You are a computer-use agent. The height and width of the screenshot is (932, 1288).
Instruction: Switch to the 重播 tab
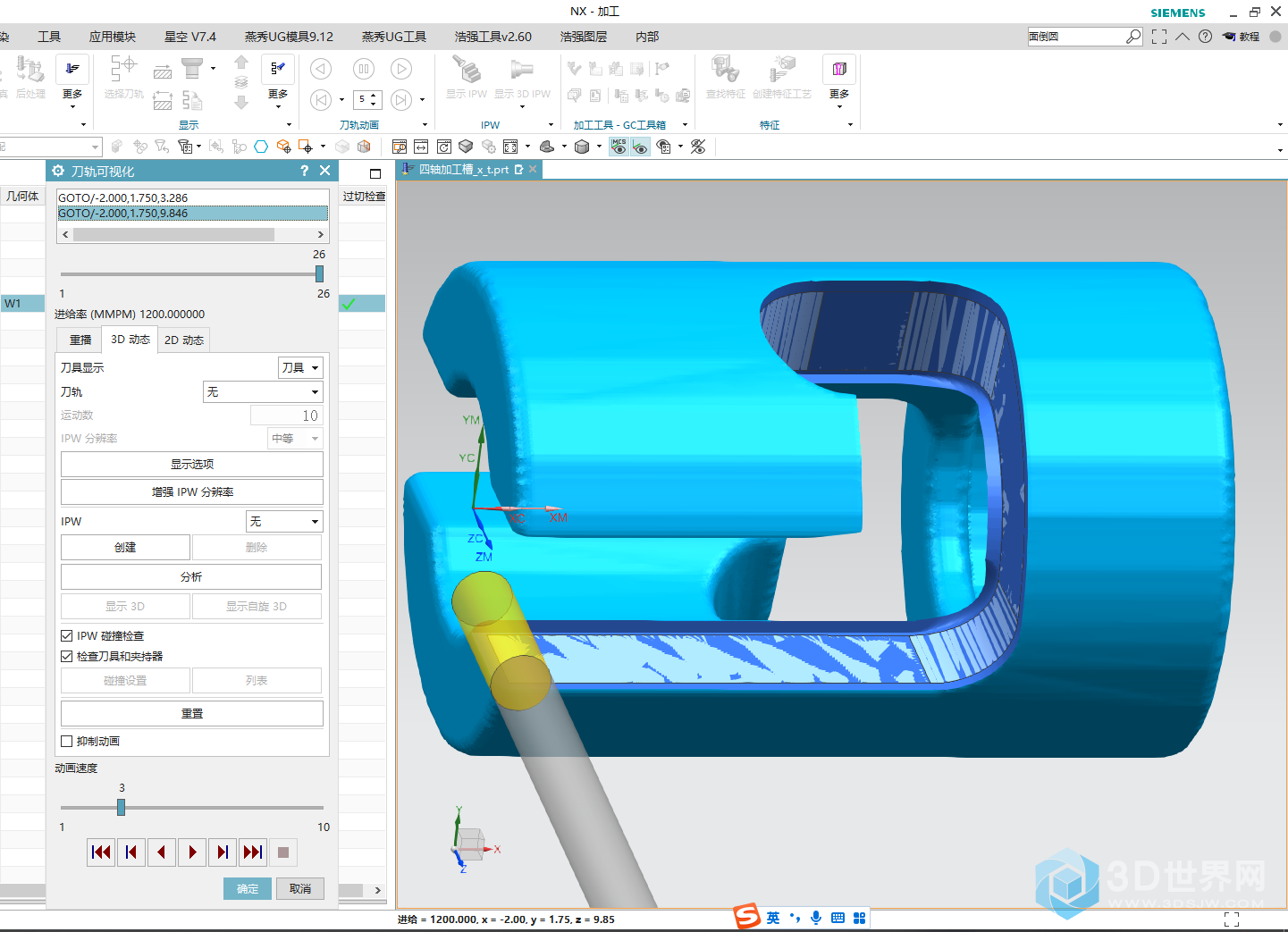(x=80, y=340)
